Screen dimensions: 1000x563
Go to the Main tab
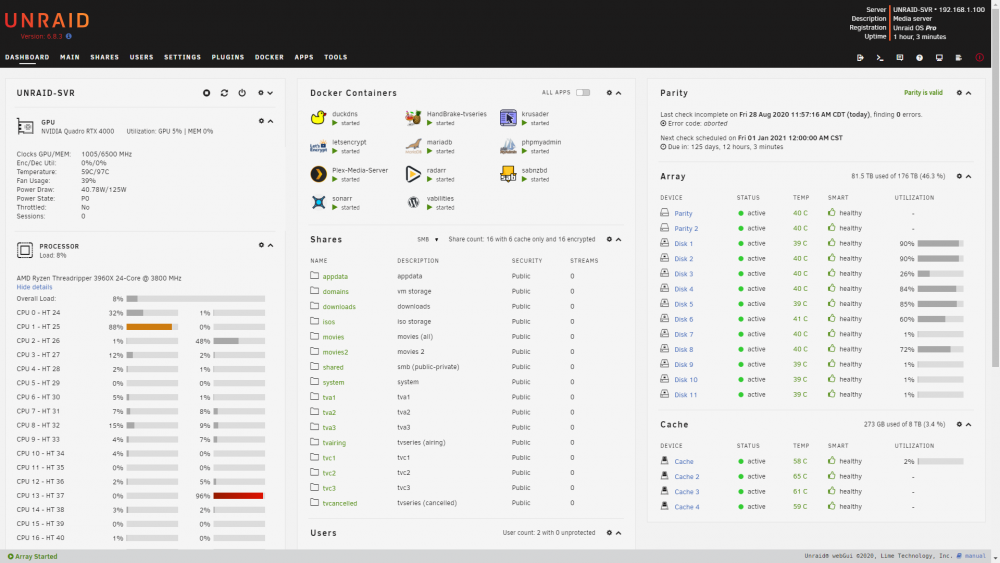pyautogui.click(x=70, y=57)
